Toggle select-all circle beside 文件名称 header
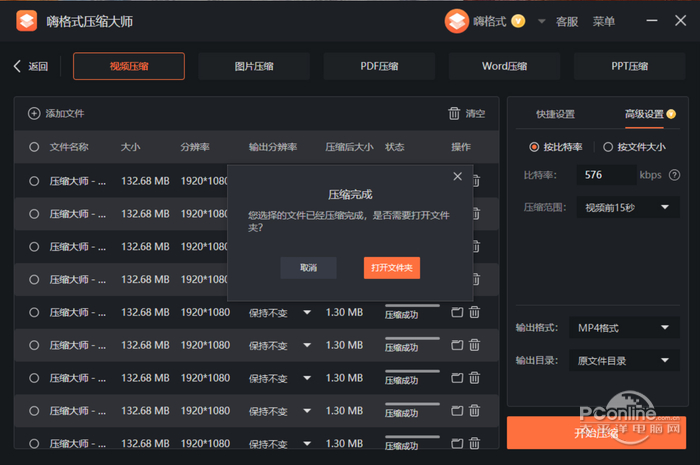 point(34,147)
